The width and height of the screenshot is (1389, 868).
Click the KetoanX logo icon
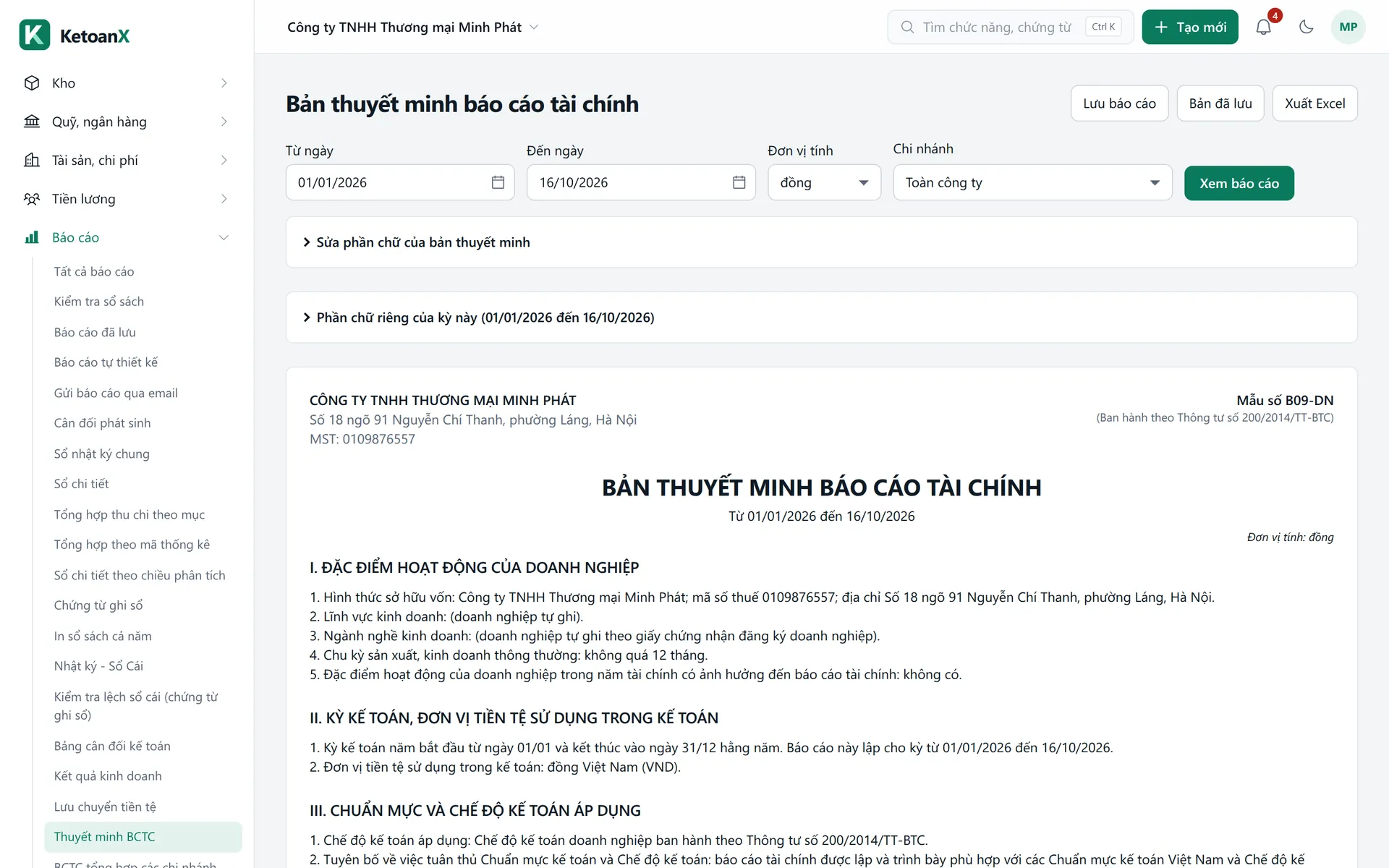point(35,35)
